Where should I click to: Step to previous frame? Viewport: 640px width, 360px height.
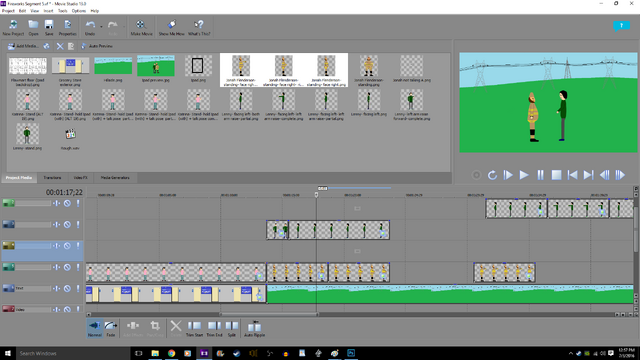[x=604, y=175]
